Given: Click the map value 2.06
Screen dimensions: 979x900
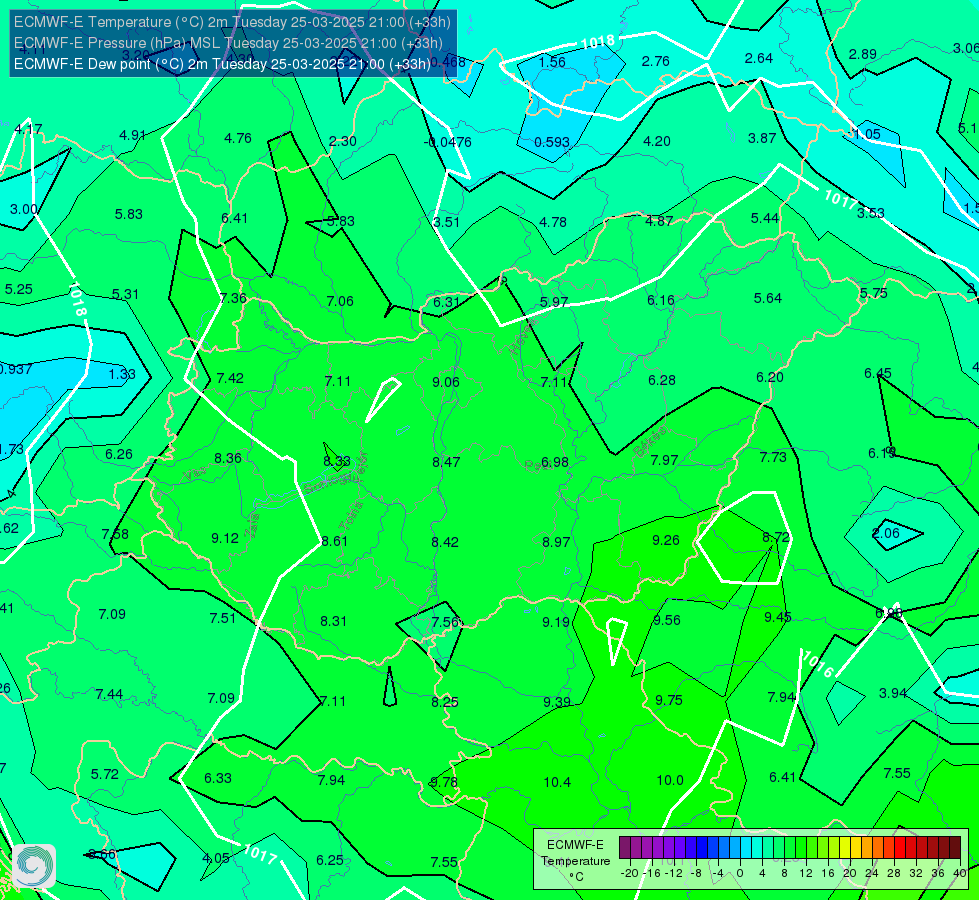Looking at the screenshot, I should 885,533.
